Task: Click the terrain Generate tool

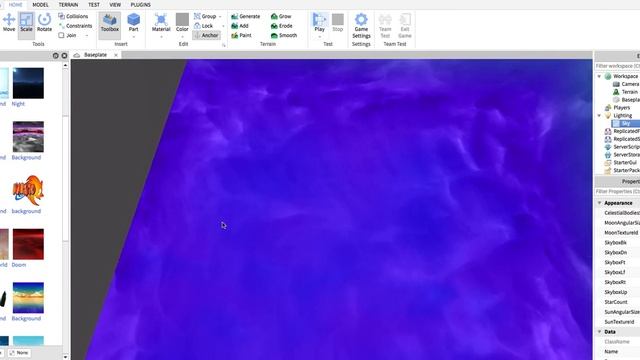Action: click(x=246, y=16)
